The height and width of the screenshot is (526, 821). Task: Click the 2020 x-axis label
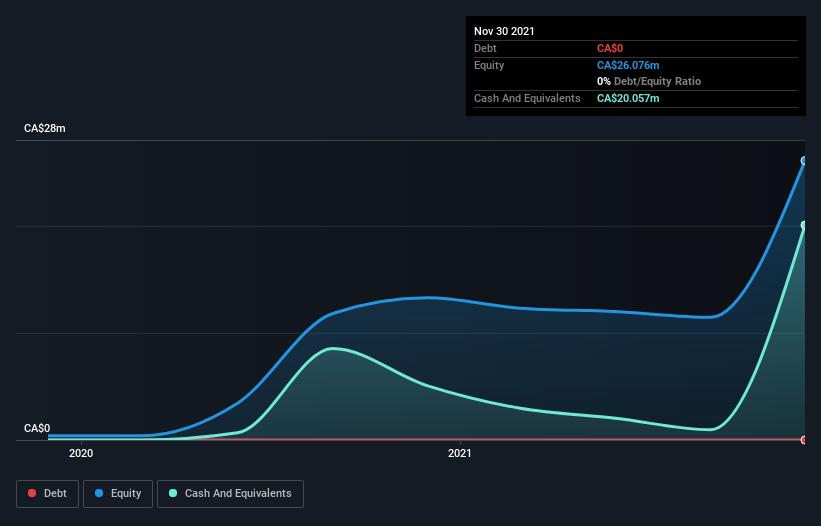tap(81, 453)
